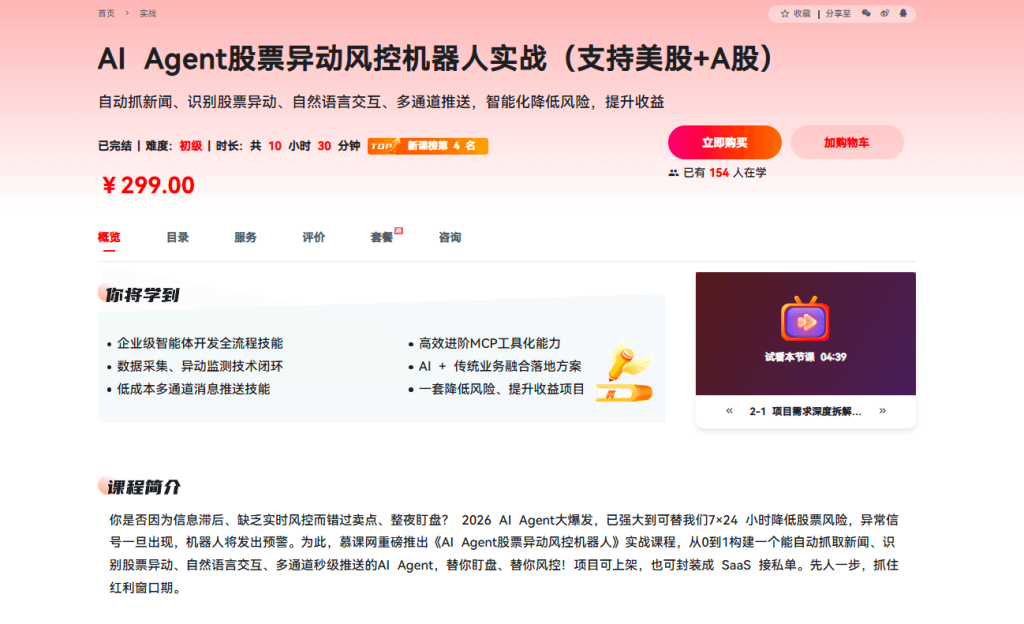This screenshot has width=1024, height=624.
Task: Open the 服务 tab
Action: (245, 238)
